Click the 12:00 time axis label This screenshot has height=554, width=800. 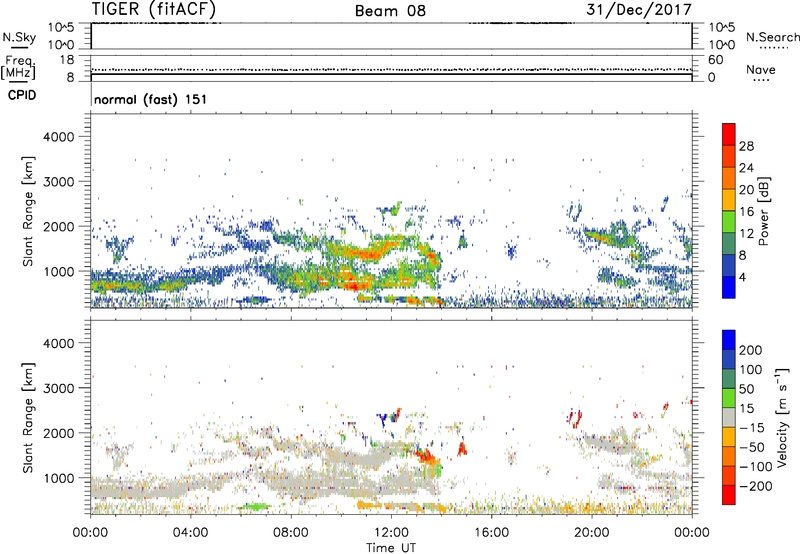coord(391,533)
